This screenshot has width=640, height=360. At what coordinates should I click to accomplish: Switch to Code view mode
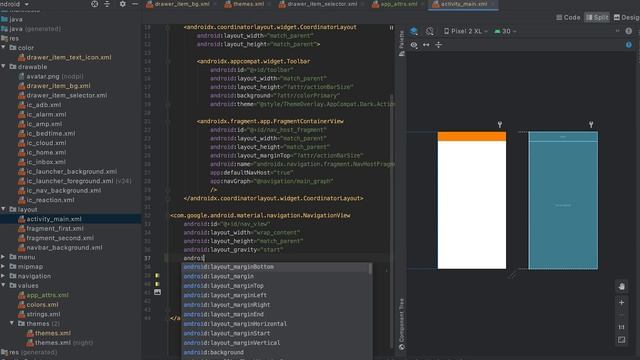click(568, 17)
